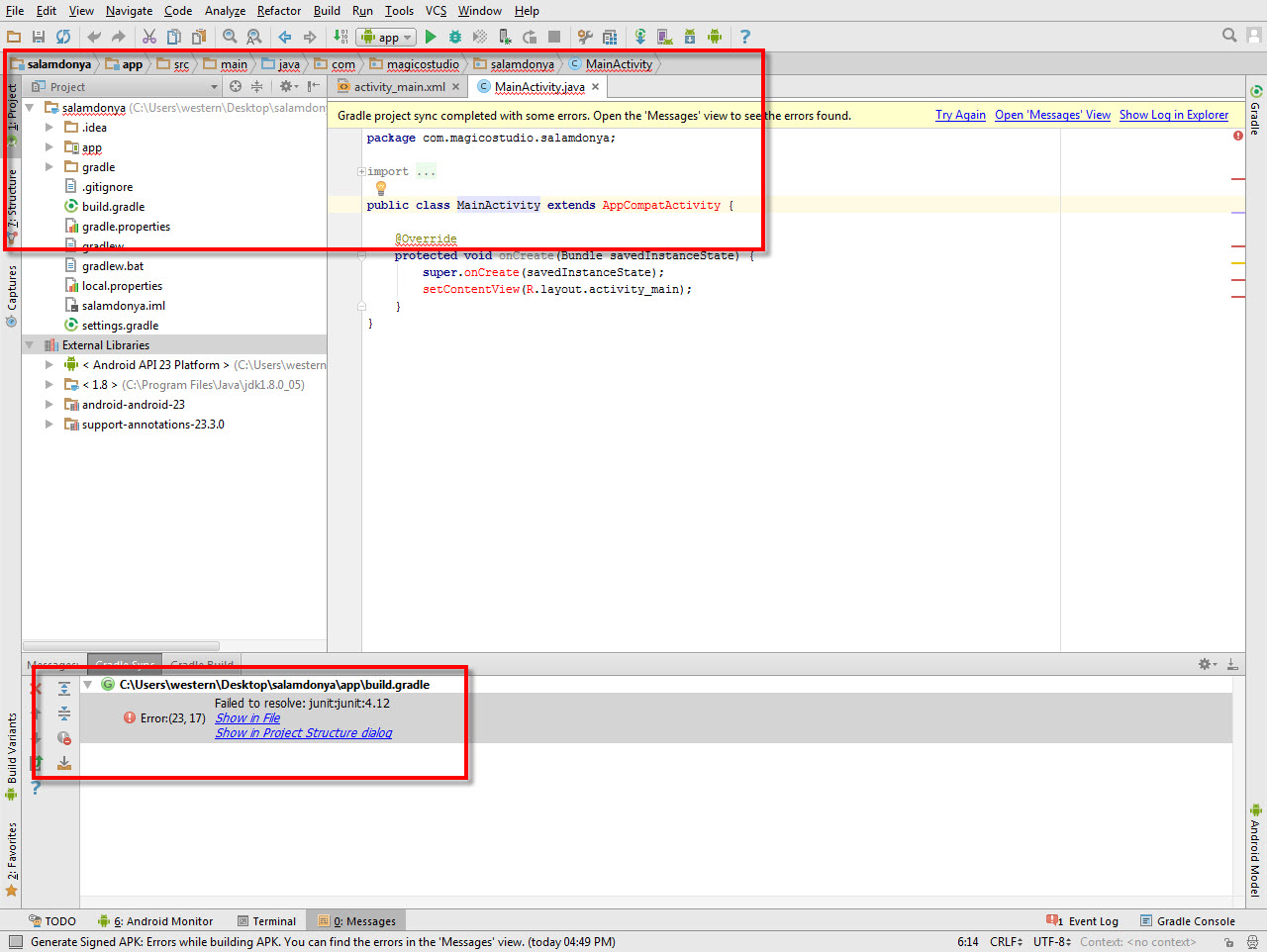Open Gradle settings via the wrench icon
The image size is (1267, 952).
tap(583, 37)
